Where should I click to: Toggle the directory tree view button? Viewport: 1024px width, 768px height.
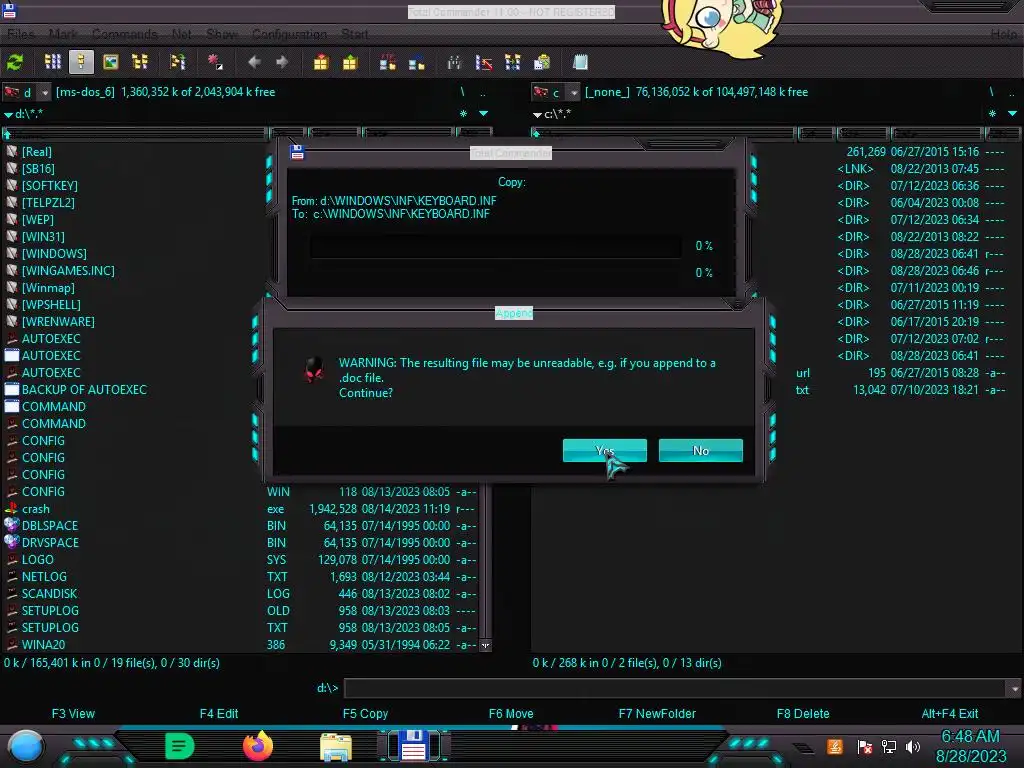point(140,63)
